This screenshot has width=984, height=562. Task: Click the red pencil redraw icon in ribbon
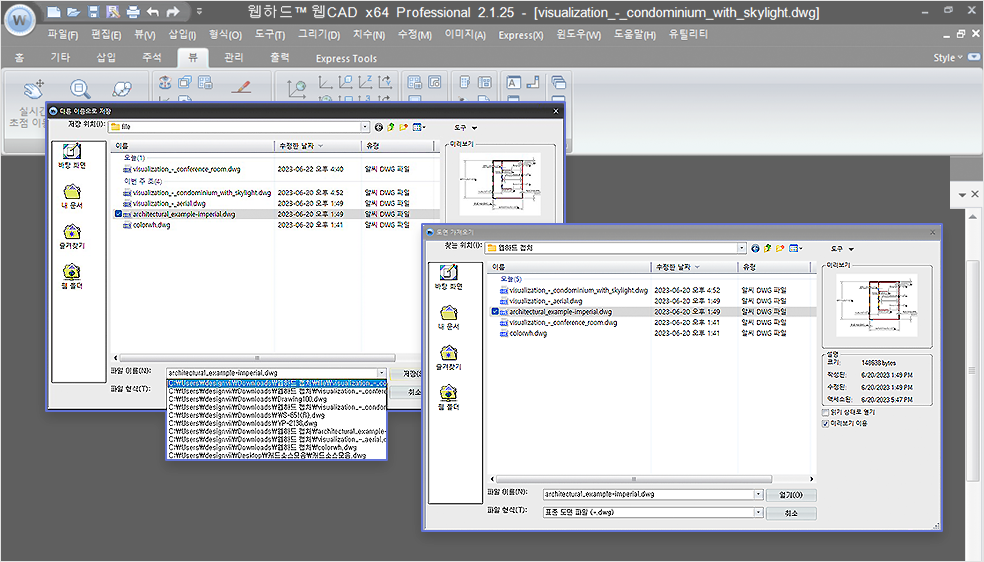point(241,87)
